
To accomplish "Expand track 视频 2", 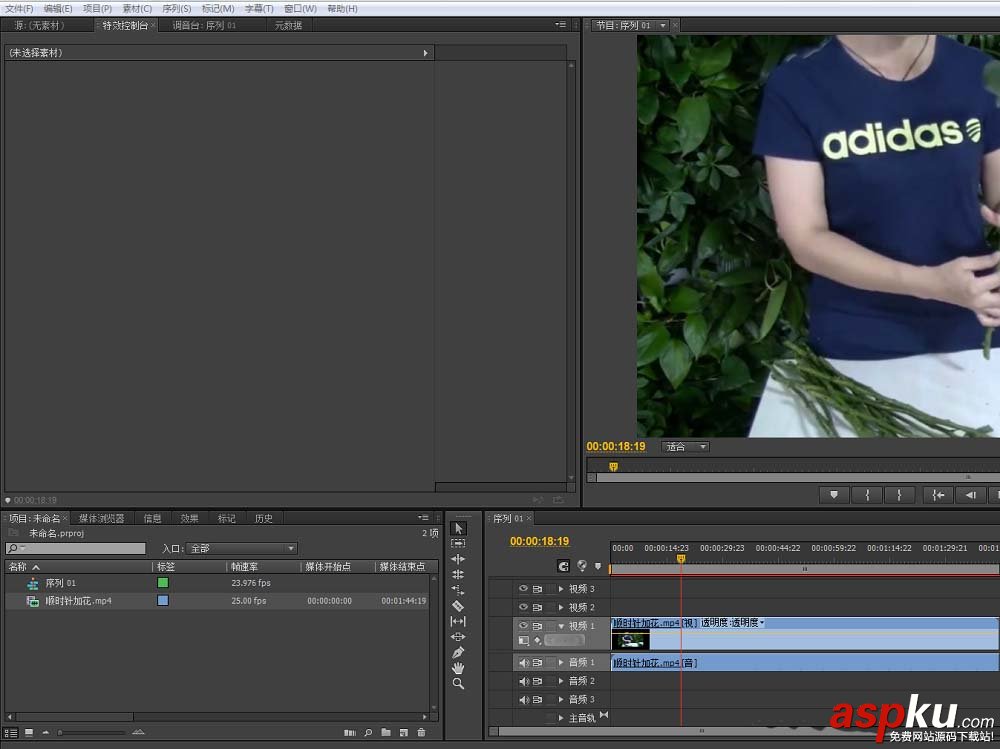I will click(x=561, y=607).
